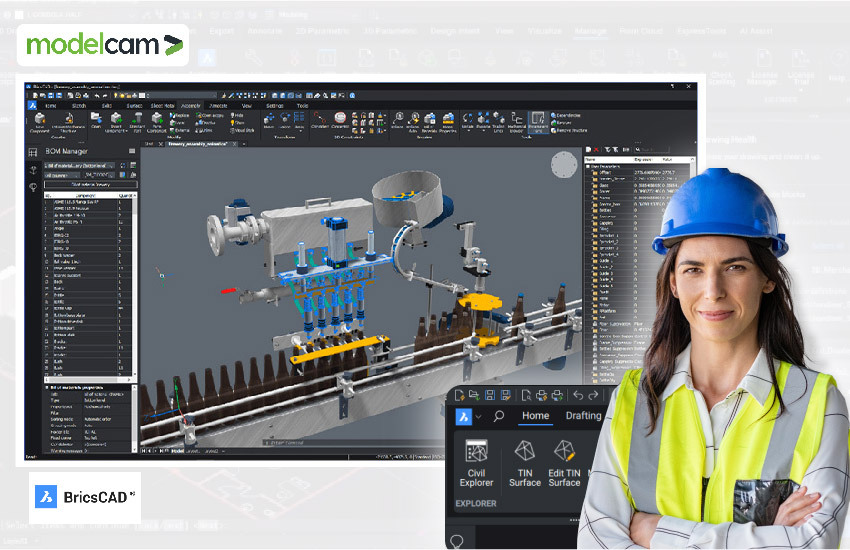Open the bill of materials selector dropdown
Viewport: 850px width, 550px height.
pyautogui.click(x=80, y=165)
